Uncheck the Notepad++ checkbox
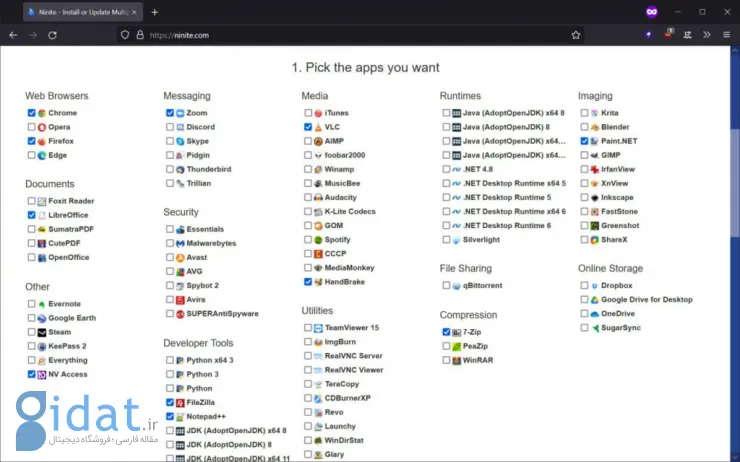Viewport: 740px width, 462px height. pyautogui.click(x=169, y=416)
